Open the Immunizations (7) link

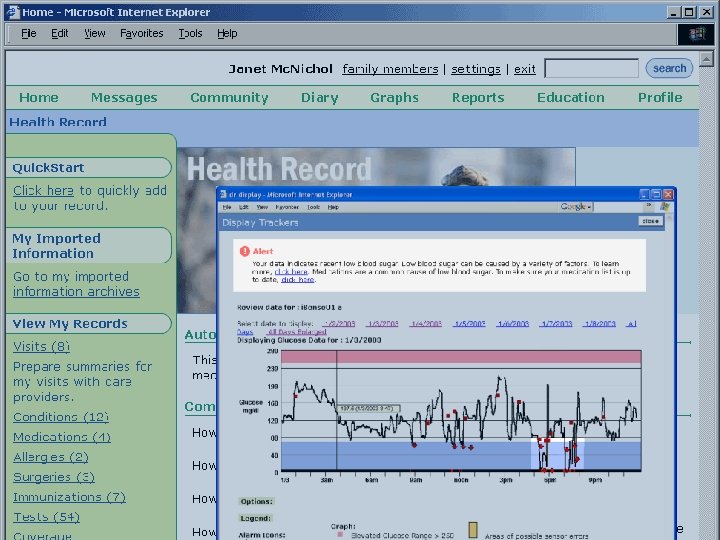[69, 497]
